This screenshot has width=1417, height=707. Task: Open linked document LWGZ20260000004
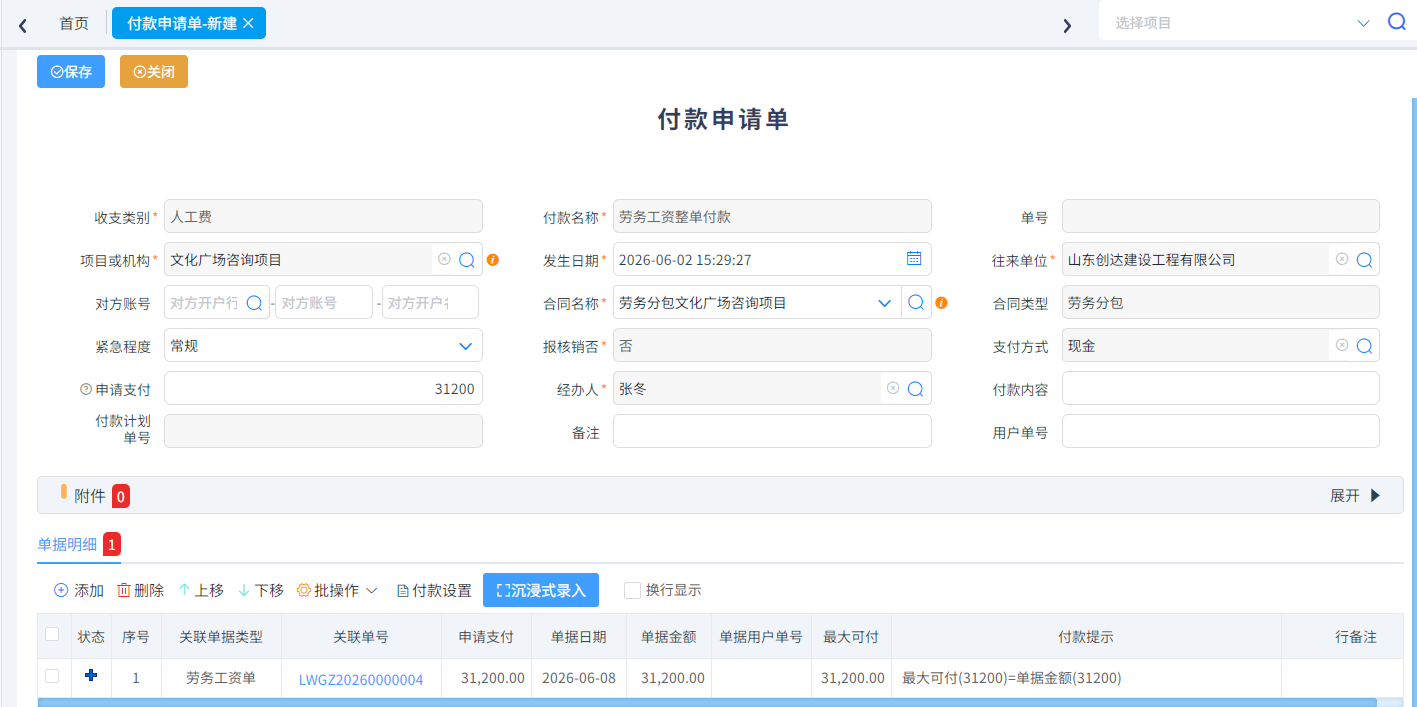click(x=361, y=680)
